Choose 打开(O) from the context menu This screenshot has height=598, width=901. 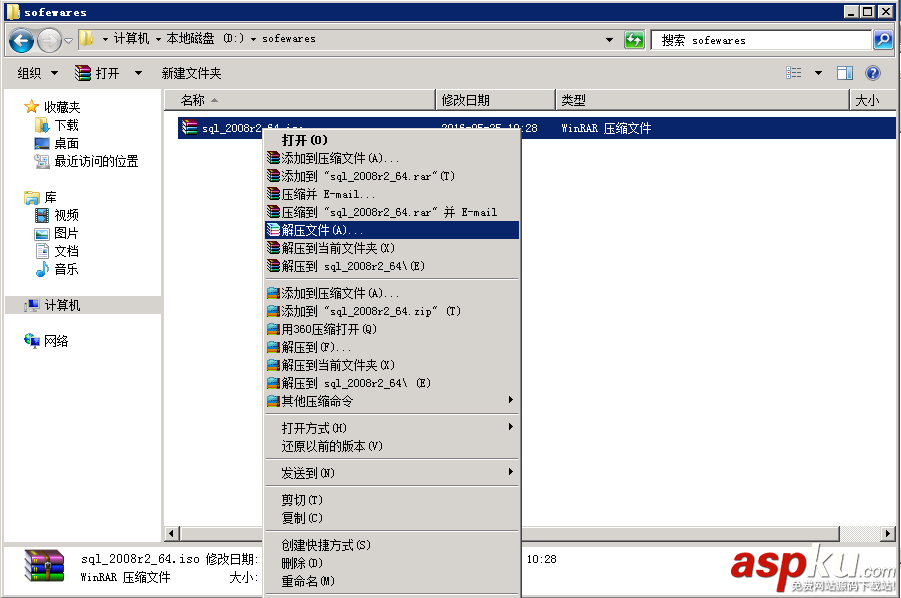(x=392, y=140)
